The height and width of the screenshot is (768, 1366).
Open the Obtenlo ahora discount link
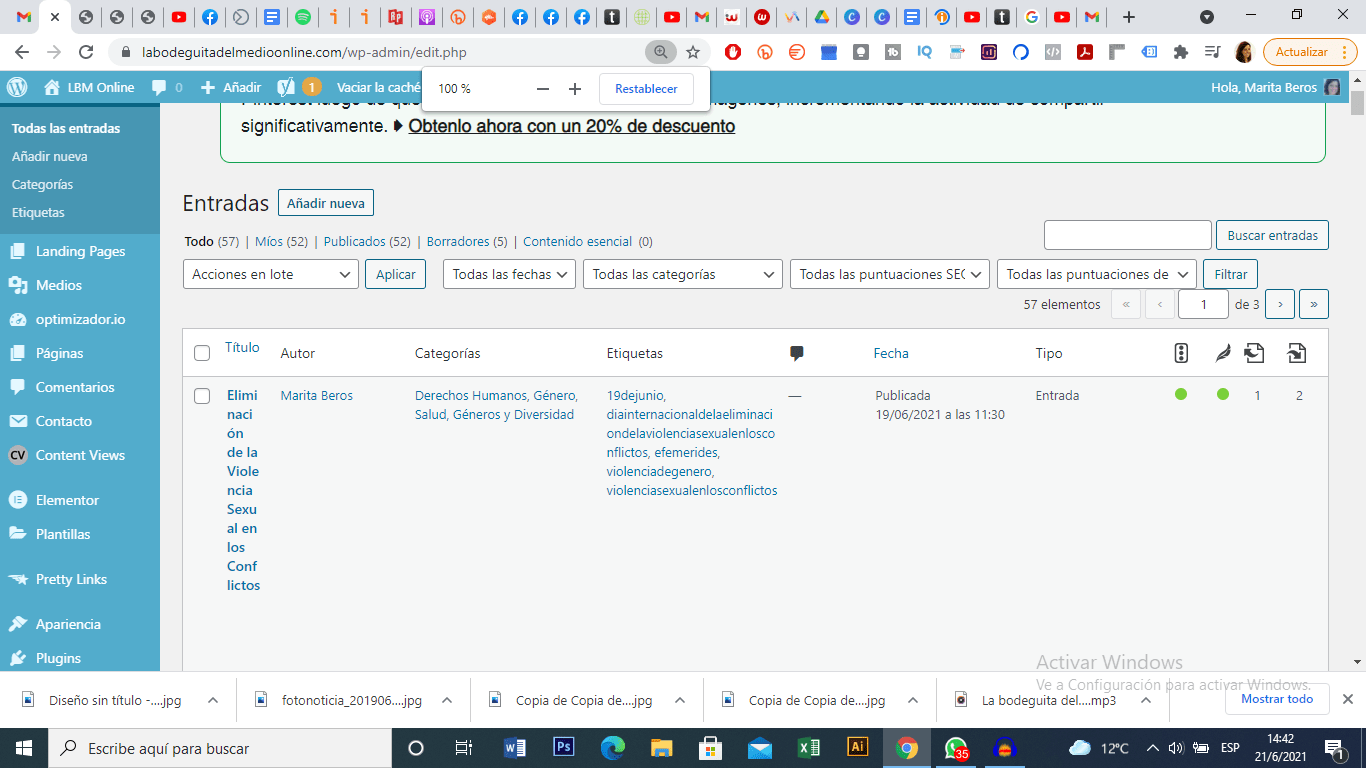pyautogui.click(x=572, y=127)
